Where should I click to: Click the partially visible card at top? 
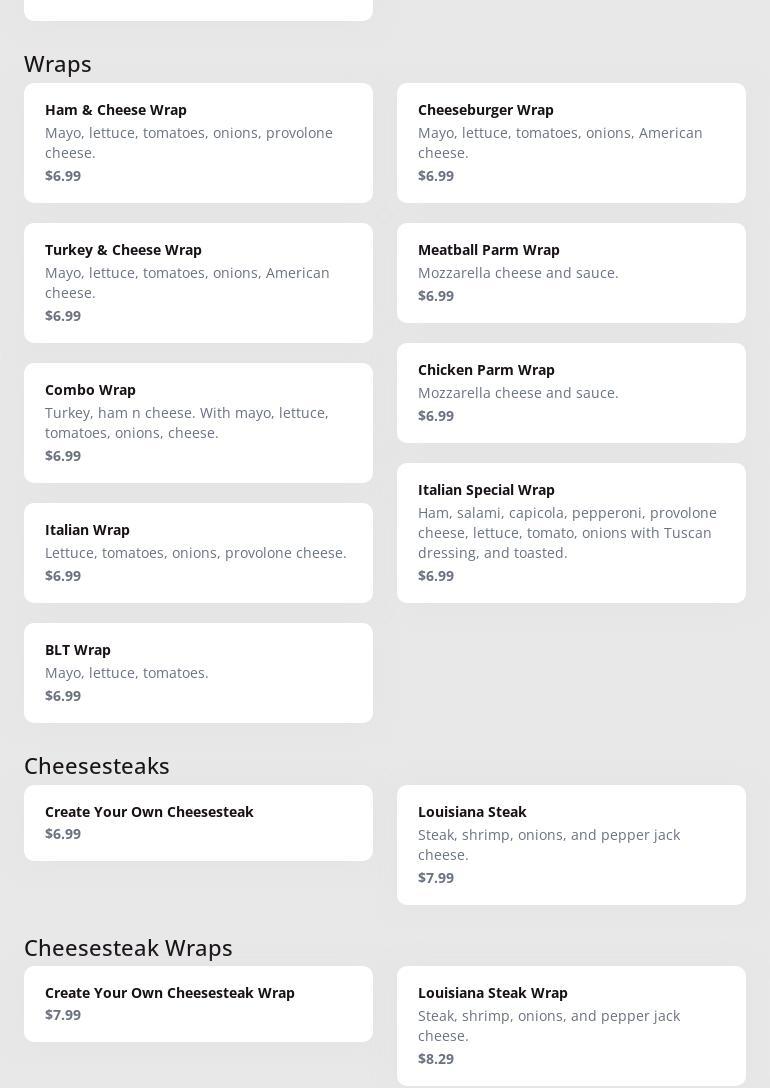point(198,8)
